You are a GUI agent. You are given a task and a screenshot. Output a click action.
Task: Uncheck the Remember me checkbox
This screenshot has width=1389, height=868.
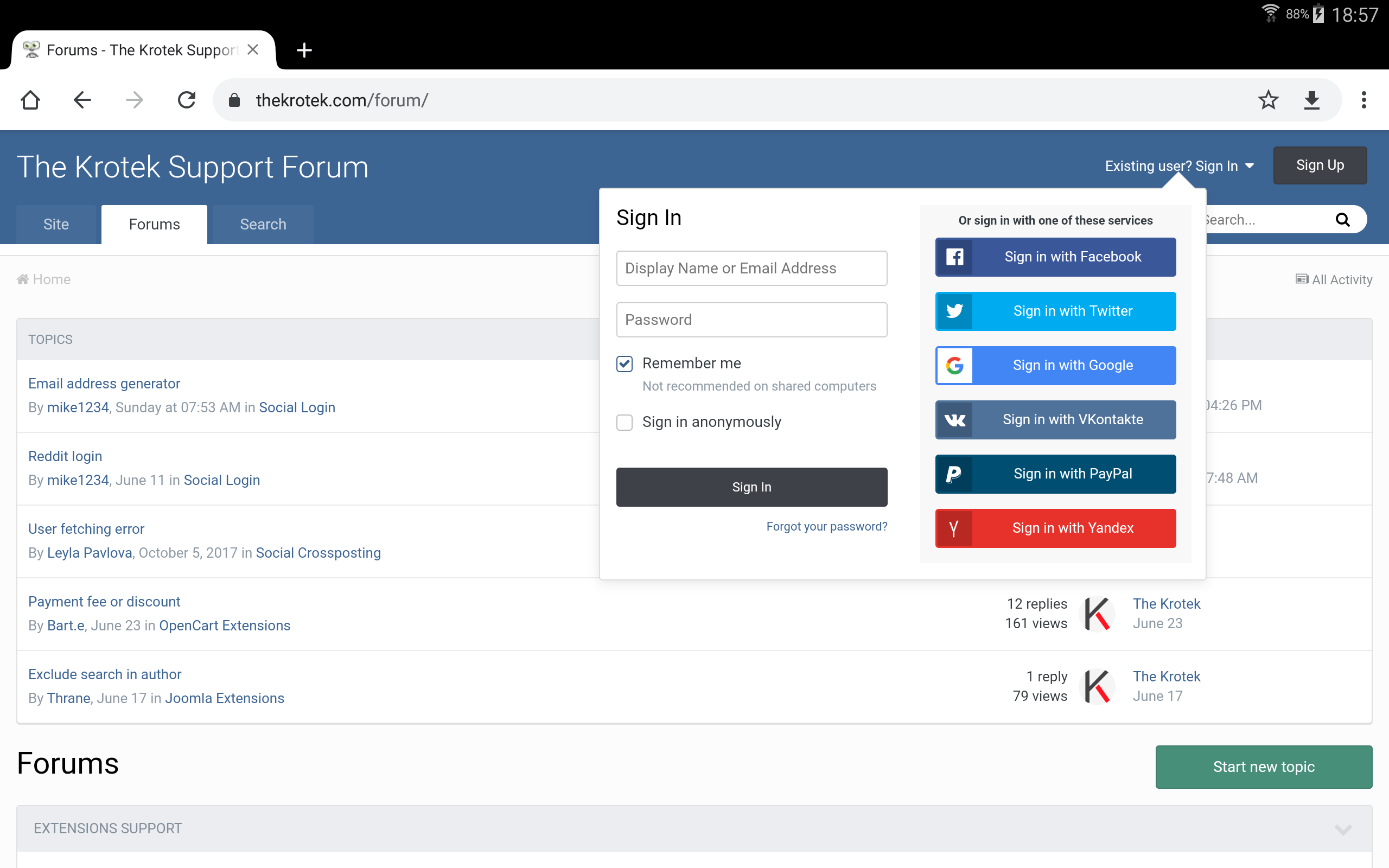click(625, 363)
